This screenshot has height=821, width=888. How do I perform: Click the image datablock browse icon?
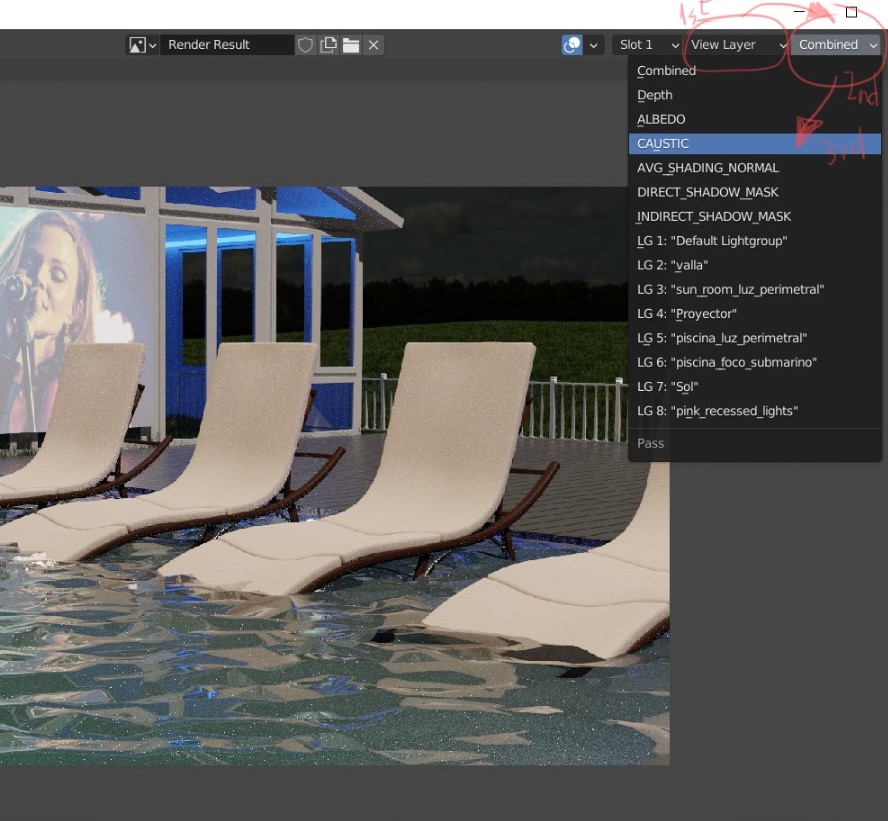click(142, 45)
